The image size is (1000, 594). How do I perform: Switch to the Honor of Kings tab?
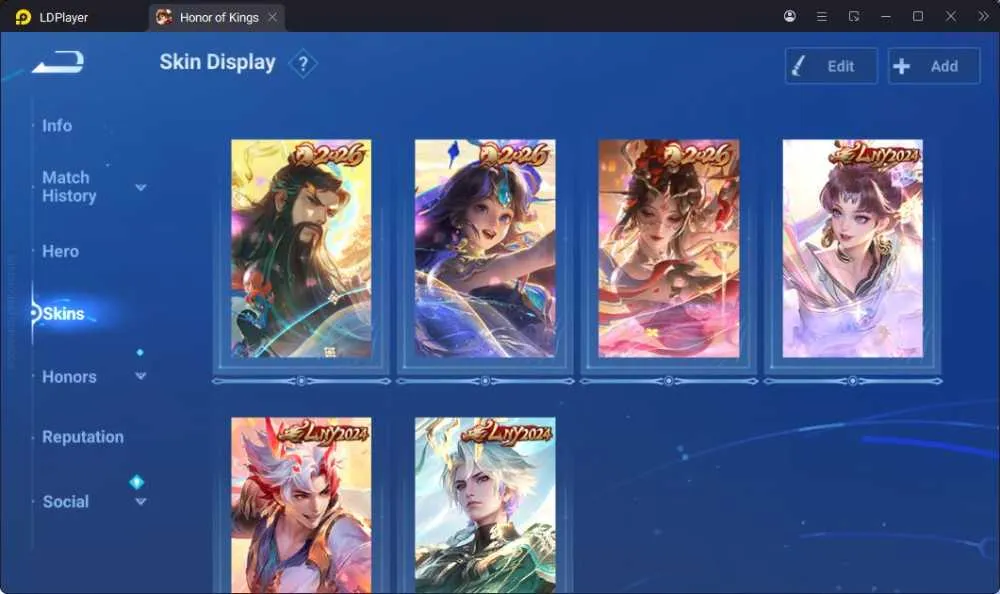click(x=217, y=17)
